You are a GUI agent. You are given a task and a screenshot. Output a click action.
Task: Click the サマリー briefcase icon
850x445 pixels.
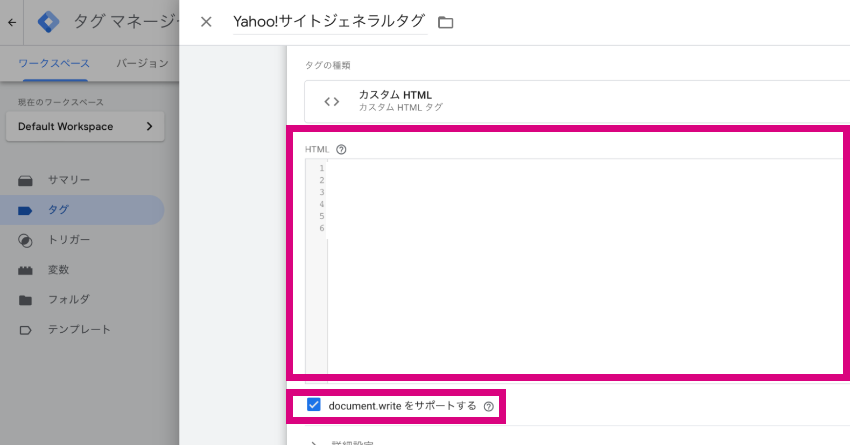(25, 180)
